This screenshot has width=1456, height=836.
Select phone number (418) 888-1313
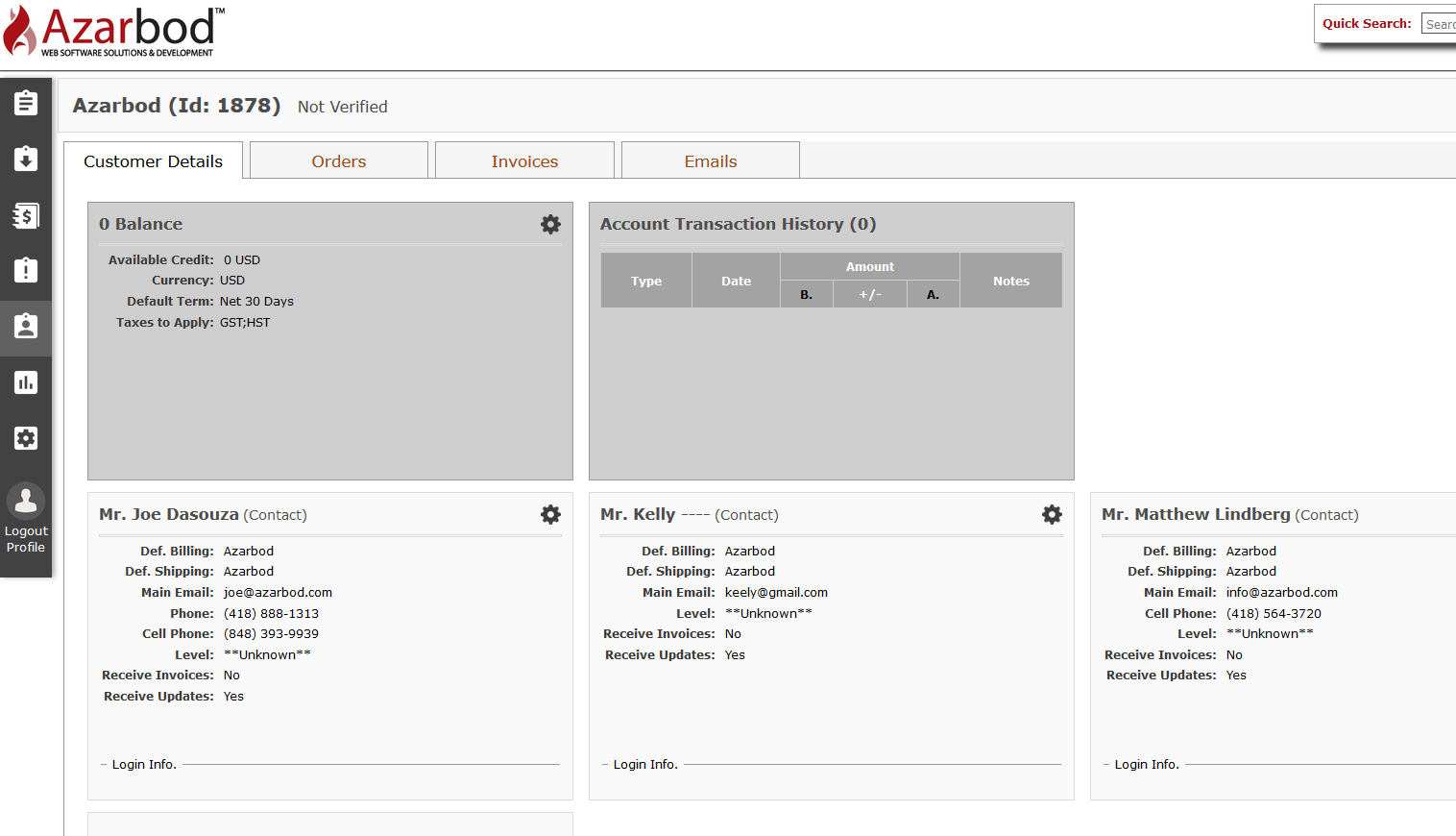[271, 614]
